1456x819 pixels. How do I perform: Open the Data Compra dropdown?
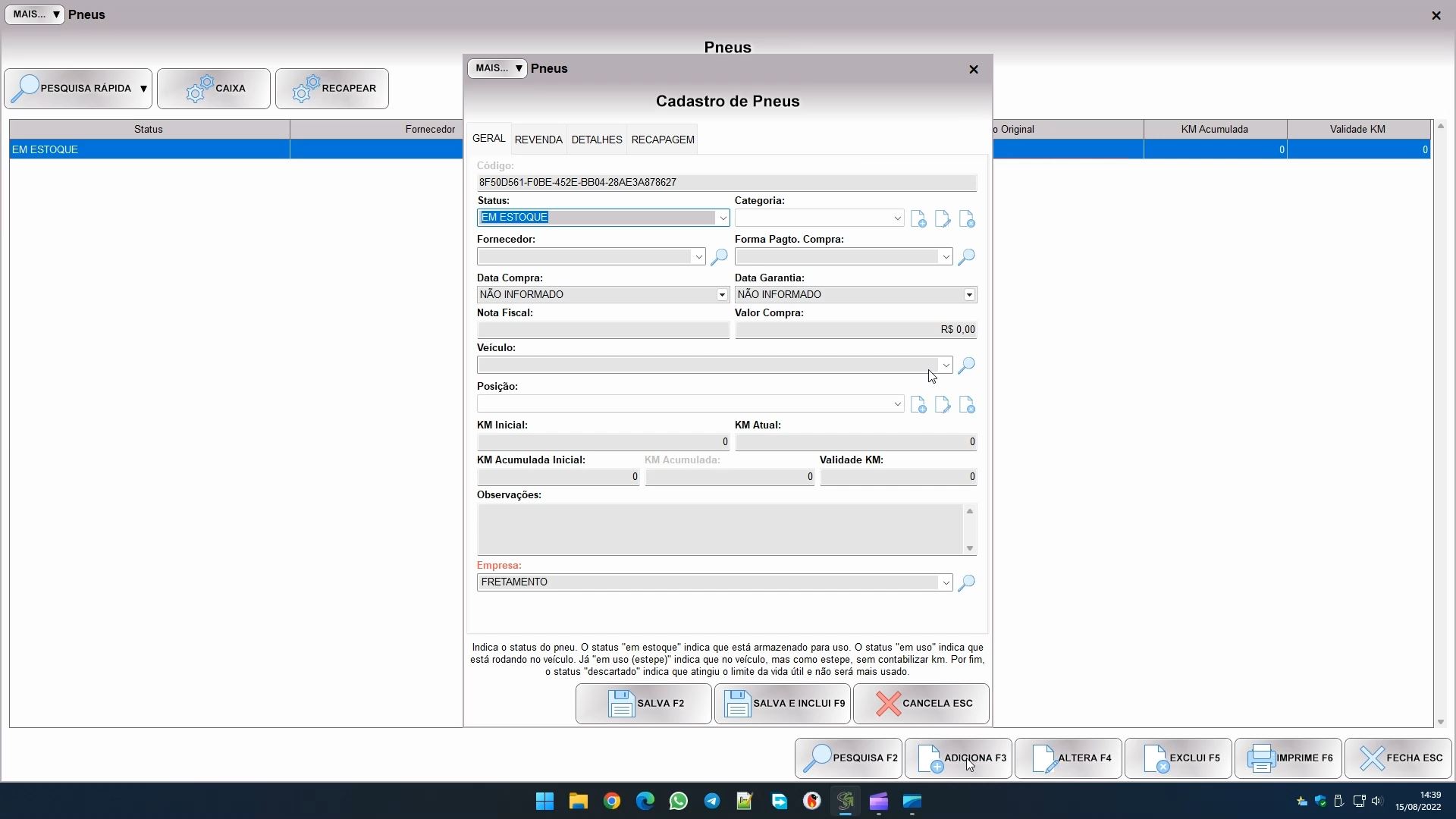(x=722, y=295)
